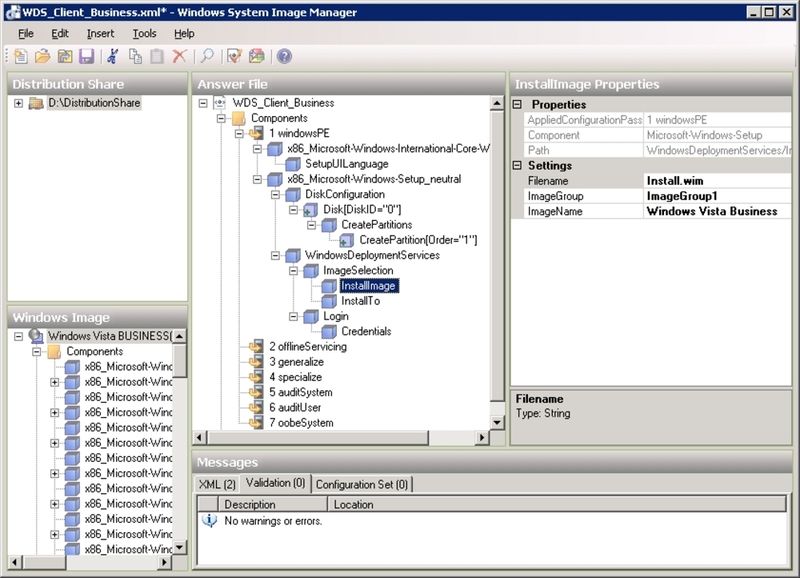The image size is (800, 578).
Task: Collapse the Settings section in the properties grid
Action: (x=518, y=165)
